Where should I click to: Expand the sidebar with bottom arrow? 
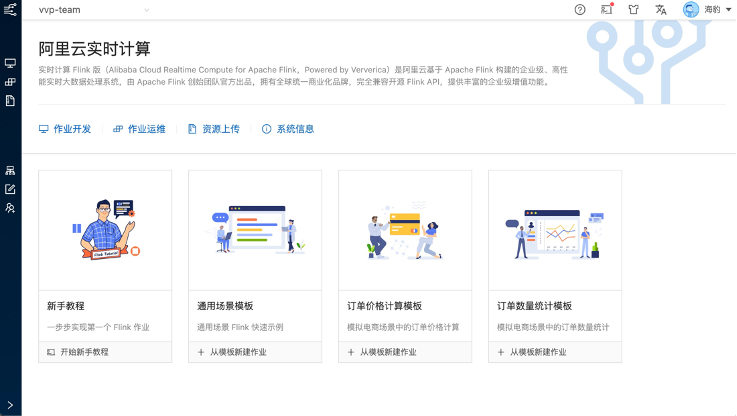pos(10,405)
